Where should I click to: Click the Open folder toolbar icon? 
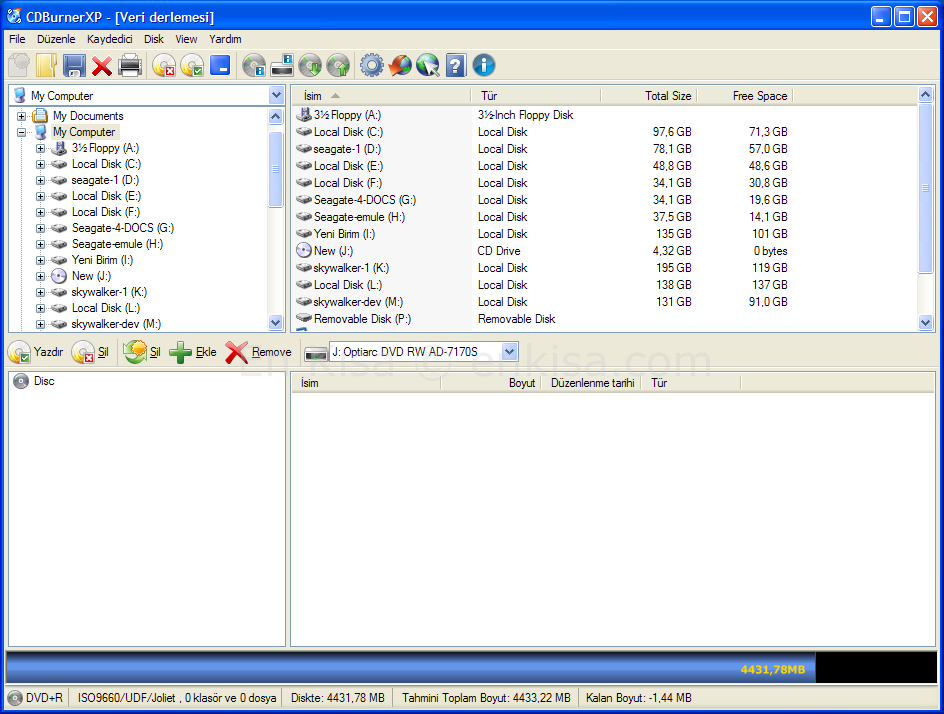[x=46, y=65]
